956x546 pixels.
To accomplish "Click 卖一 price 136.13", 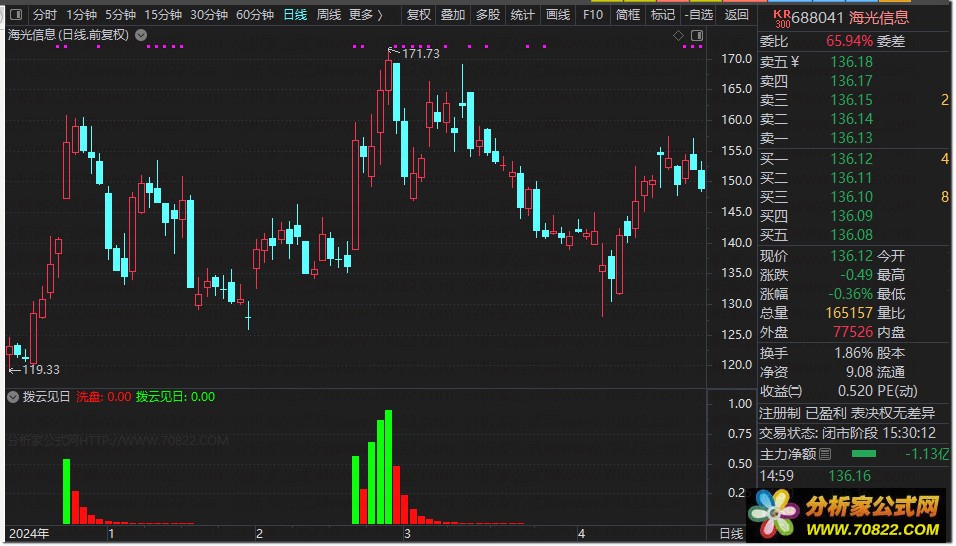I will point(851,138).
